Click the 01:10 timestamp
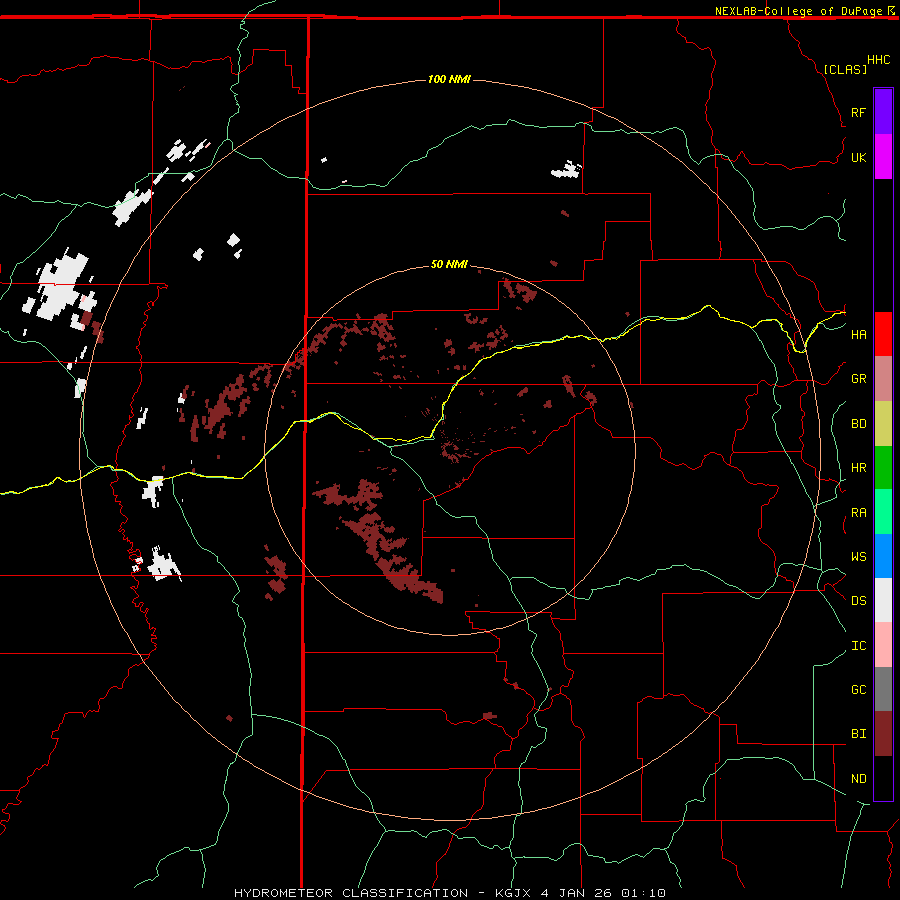Screen dimensions: 900x900 pos(643,893)
